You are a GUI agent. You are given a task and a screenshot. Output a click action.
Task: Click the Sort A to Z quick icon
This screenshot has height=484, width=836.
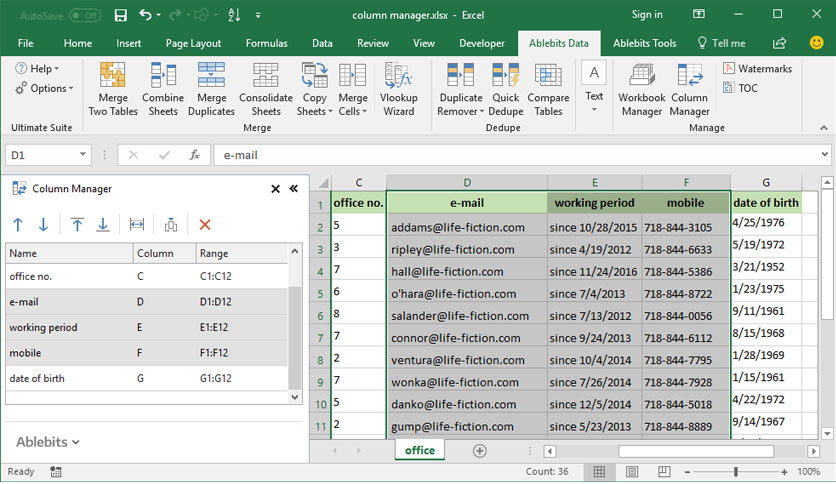point(234,15)
